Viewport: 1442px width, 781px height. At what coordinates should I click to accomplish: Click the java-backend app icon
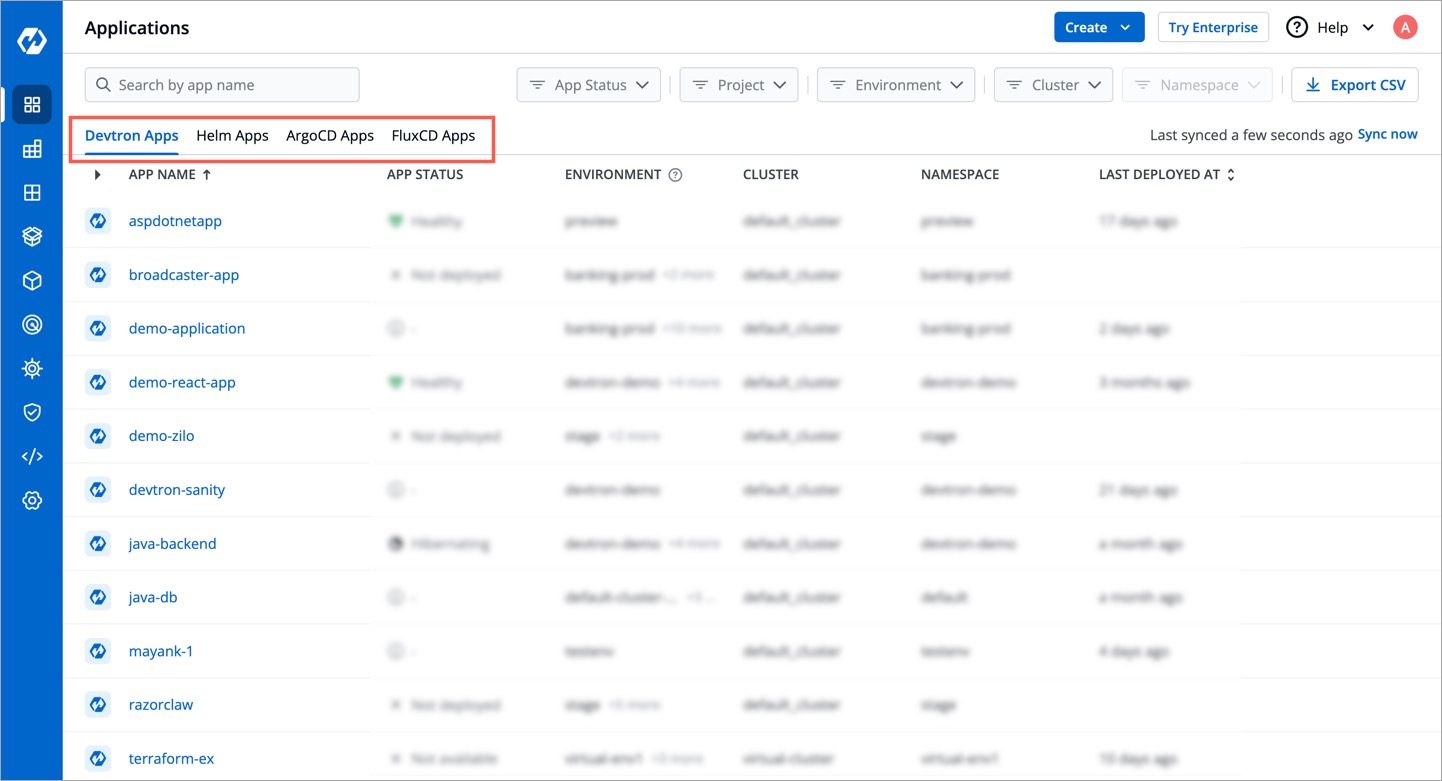tap(98, 544)
